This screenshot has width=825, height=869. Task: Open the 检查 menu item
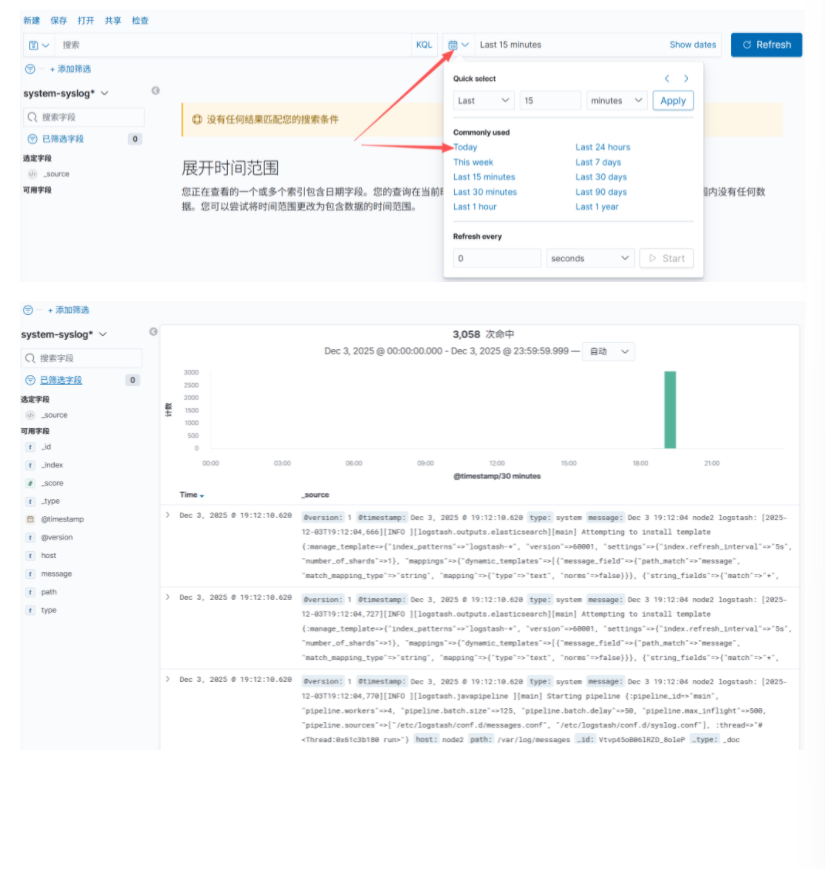coord(140,20)
